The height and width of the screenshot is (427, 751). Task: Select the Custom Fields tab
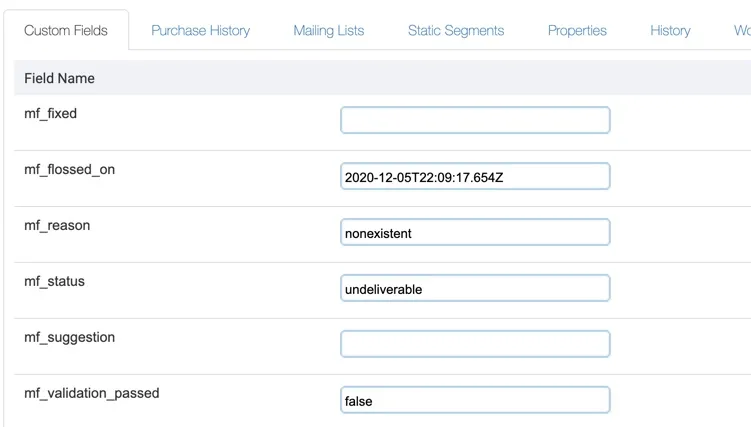pyautogui.click(x=66, y=31)
